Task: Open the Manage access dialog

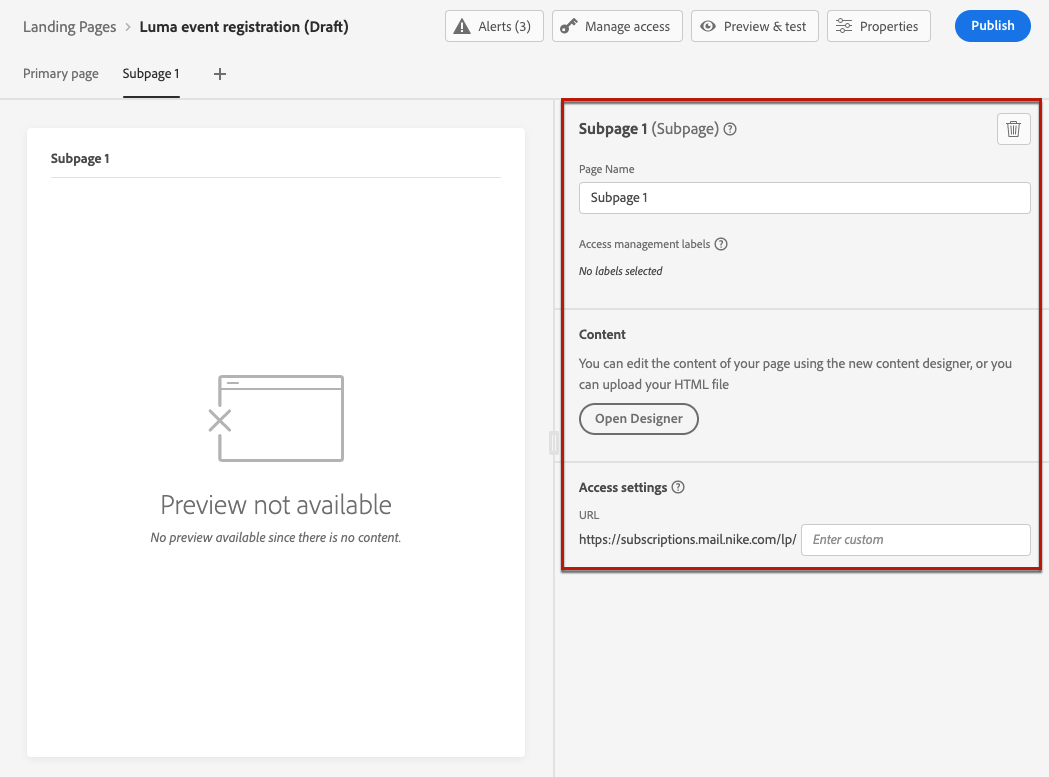Action: tap(617, 26)
